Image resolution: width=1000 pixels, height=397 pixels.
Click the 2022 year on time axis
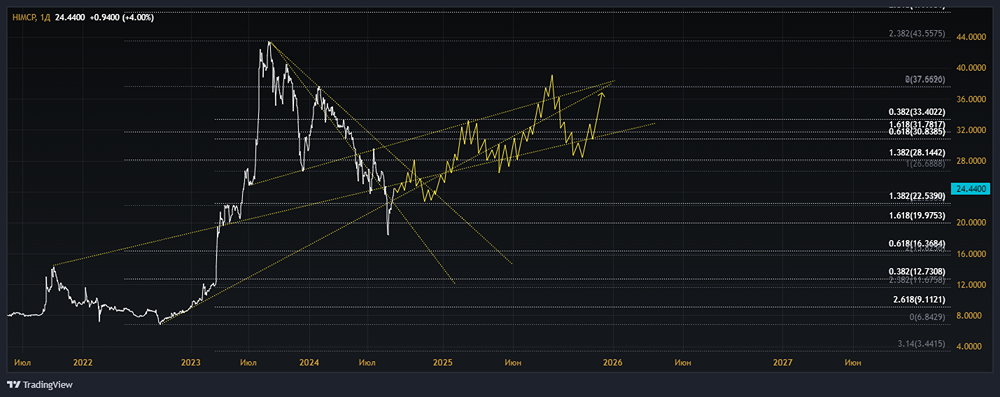point(83,363)
